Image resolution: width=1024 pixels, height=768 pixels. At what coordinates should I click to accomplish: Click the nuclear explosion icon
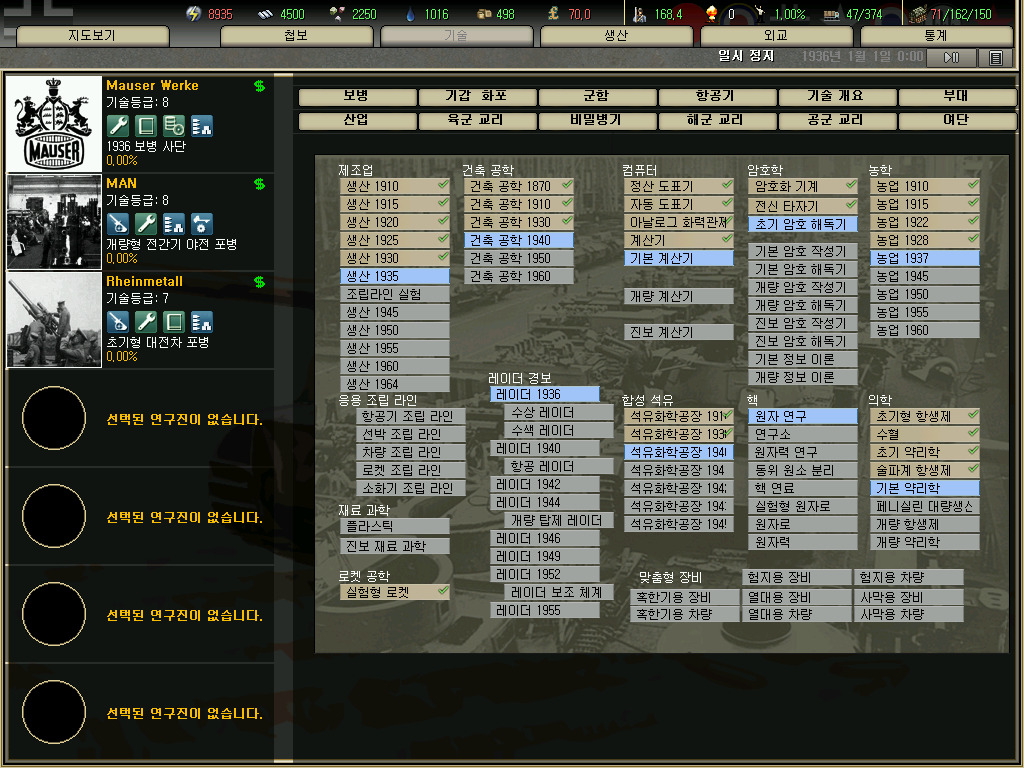coord(711,14)
